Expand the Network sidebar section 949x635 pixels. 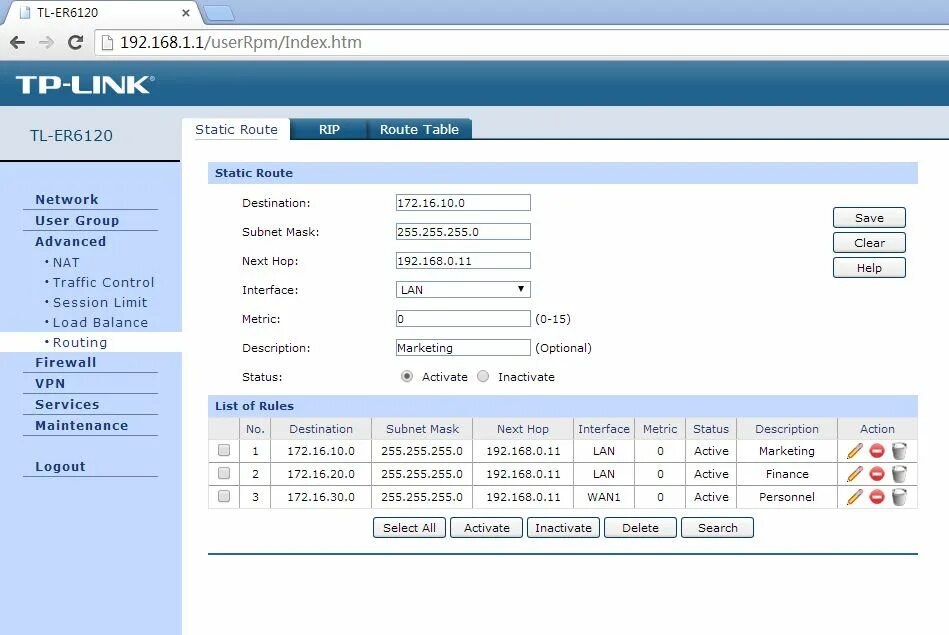click(x=66, y=199)
